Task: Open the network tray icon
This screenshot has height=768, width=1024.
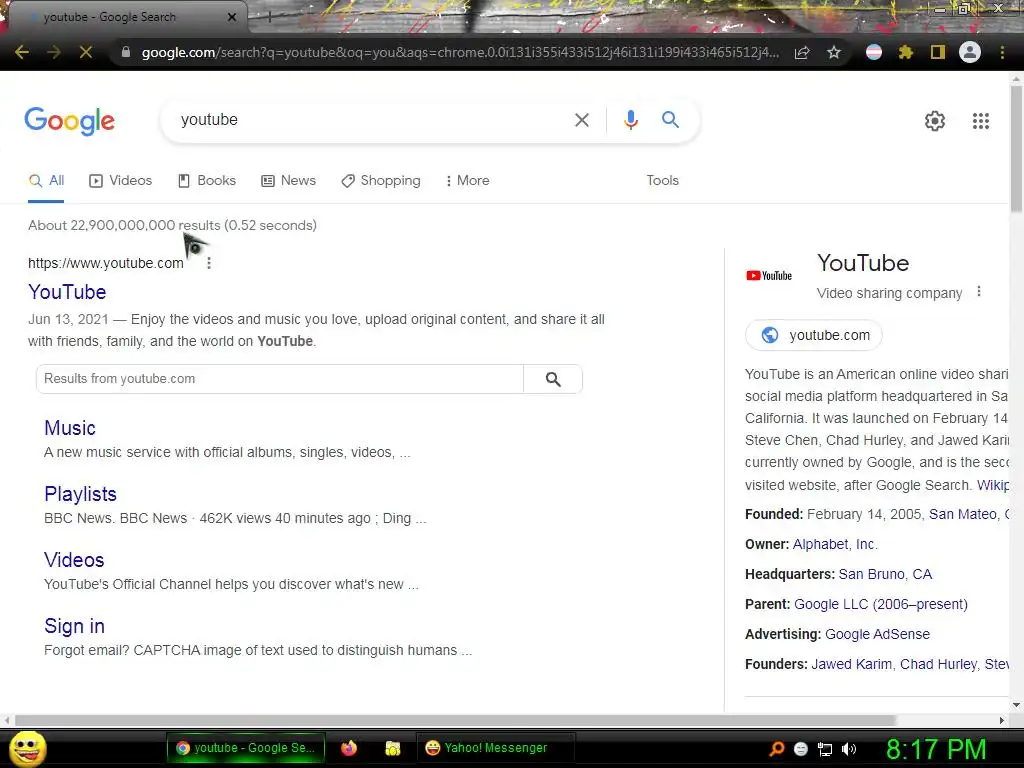Action: click(x=825, y=750)
